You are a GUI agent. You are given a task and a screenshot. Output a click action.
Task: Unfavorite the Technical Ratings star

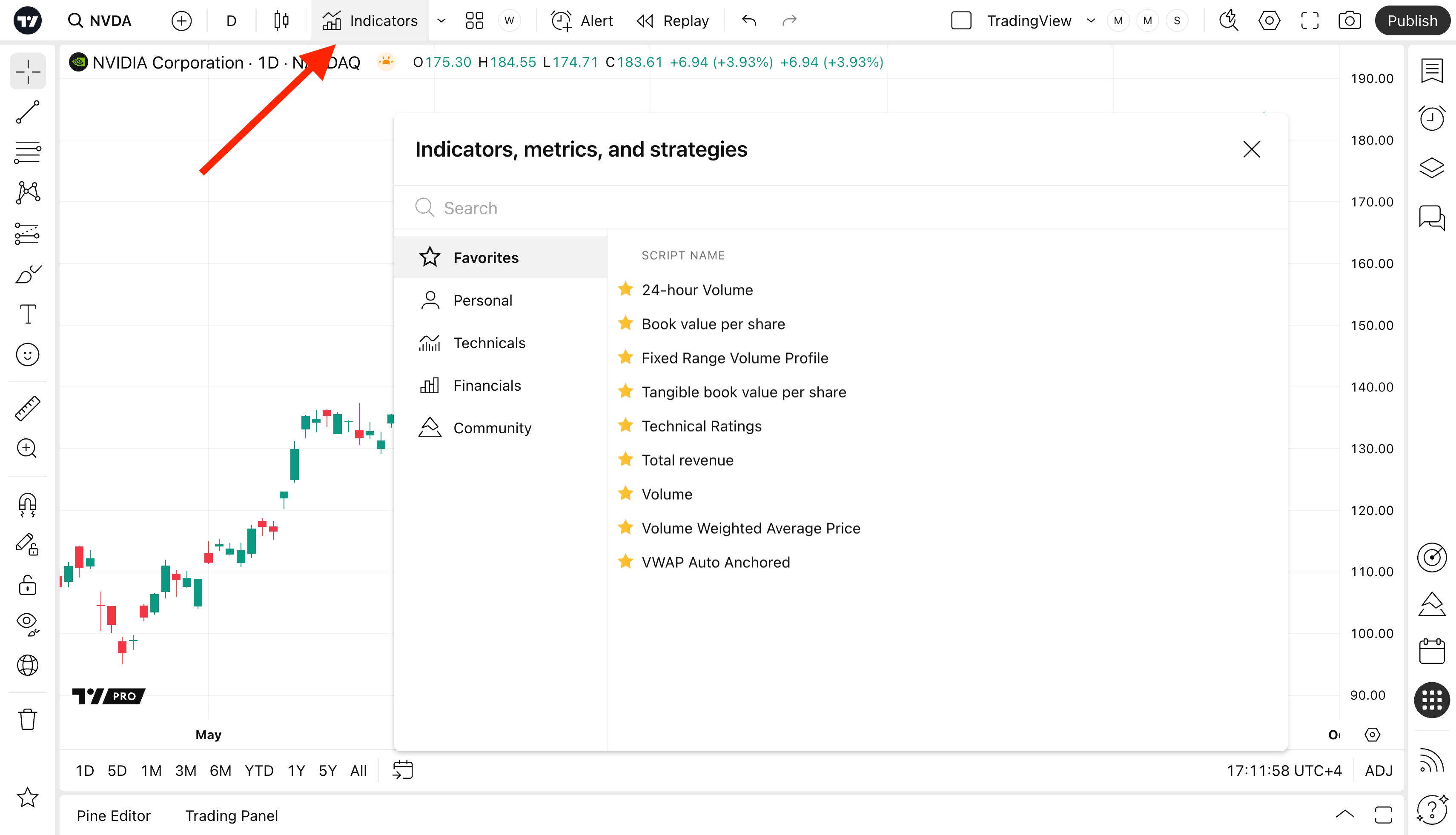625,426
